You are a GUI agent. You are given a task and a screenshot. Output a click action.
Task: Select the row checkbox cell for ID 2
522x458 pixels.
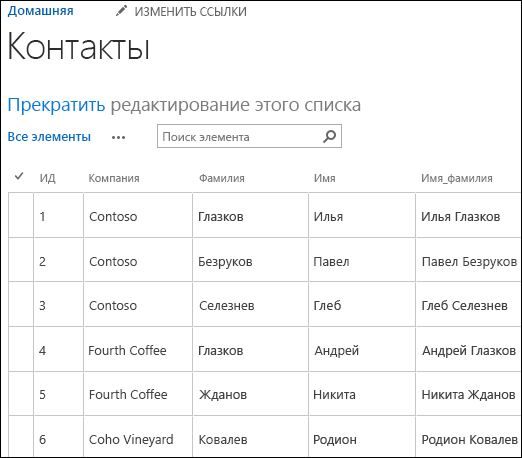[21, 260]
